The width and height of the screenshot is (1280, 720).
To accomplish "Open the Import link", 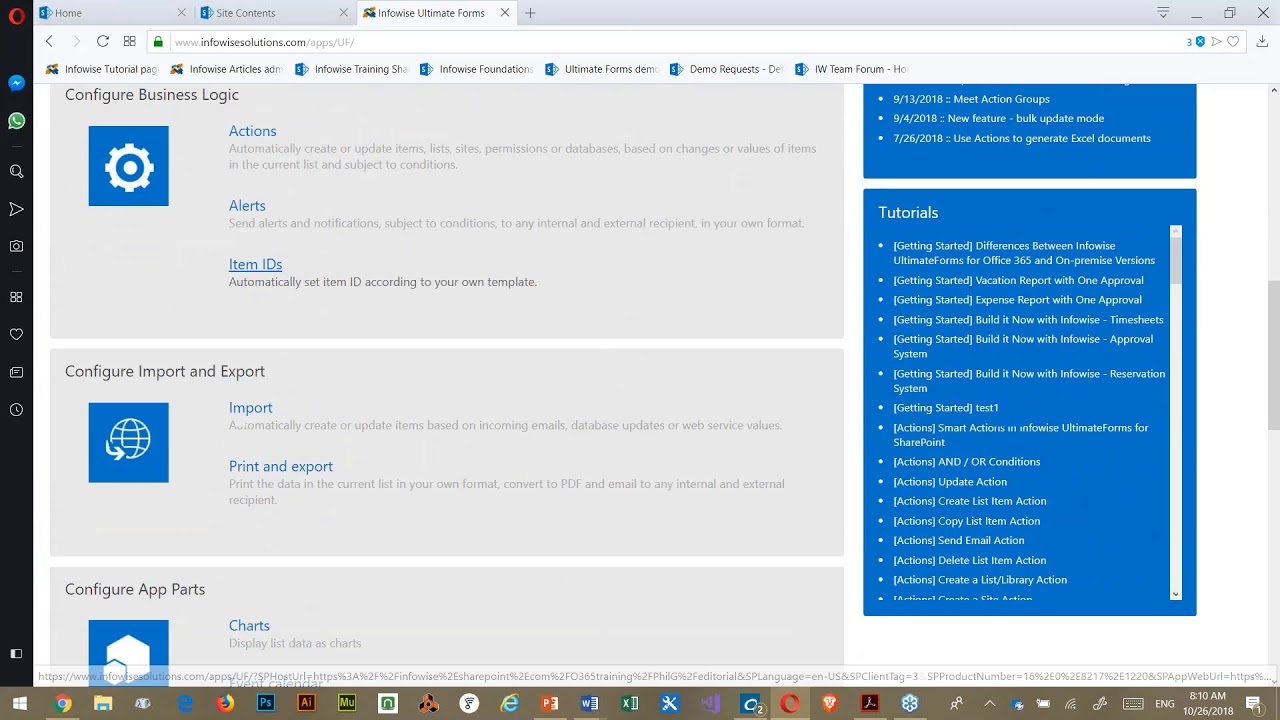I will tap(250, 408).
